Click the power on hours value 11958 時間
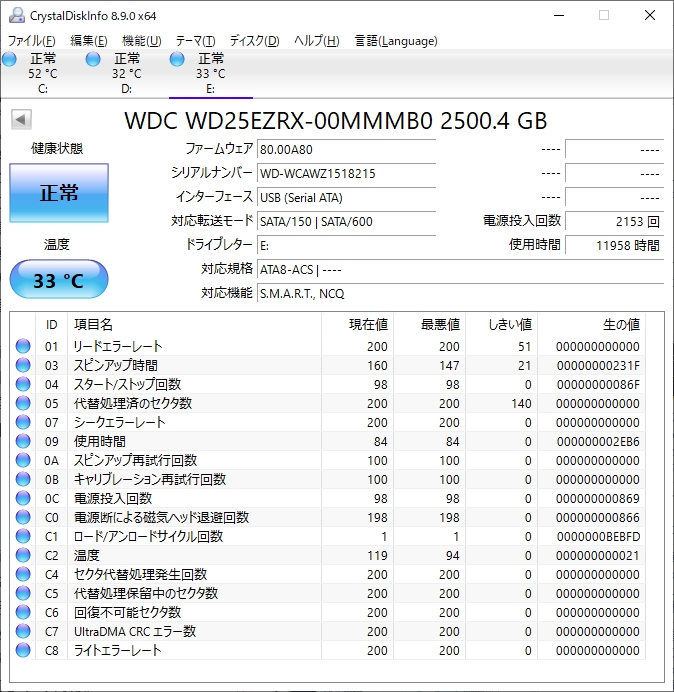Screen dimensions: 674x692 614,245
